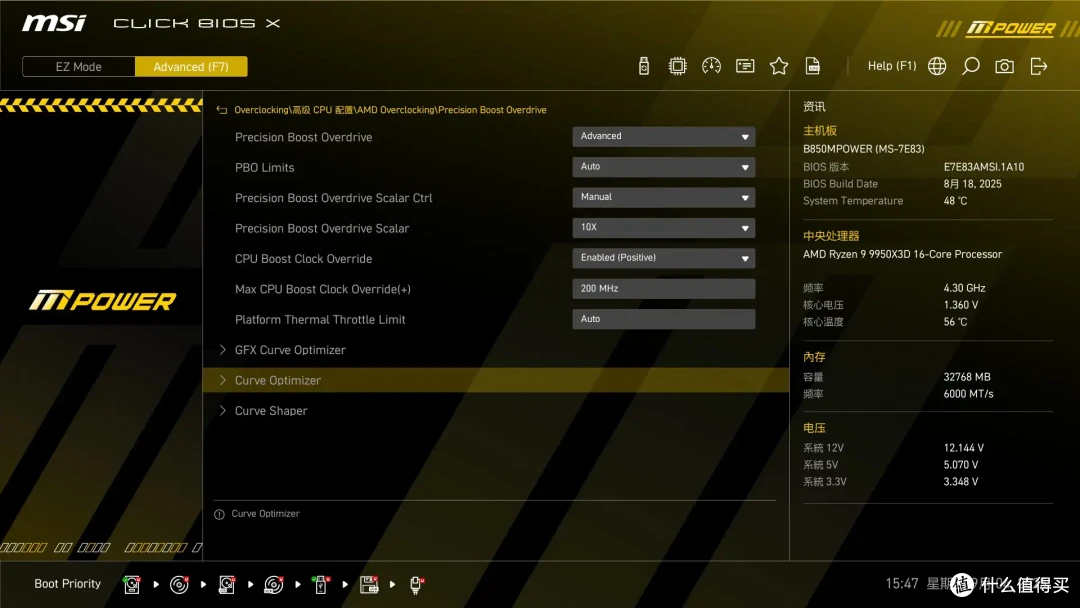Click the Precision Boost Overdrive setting label
1080x608 pixels.
pos(303,137)
